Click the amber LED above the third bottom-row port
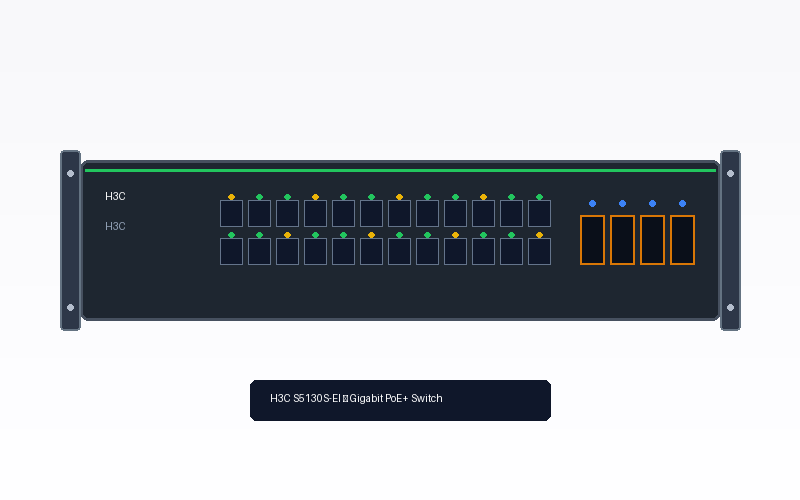 click(287, 235)
